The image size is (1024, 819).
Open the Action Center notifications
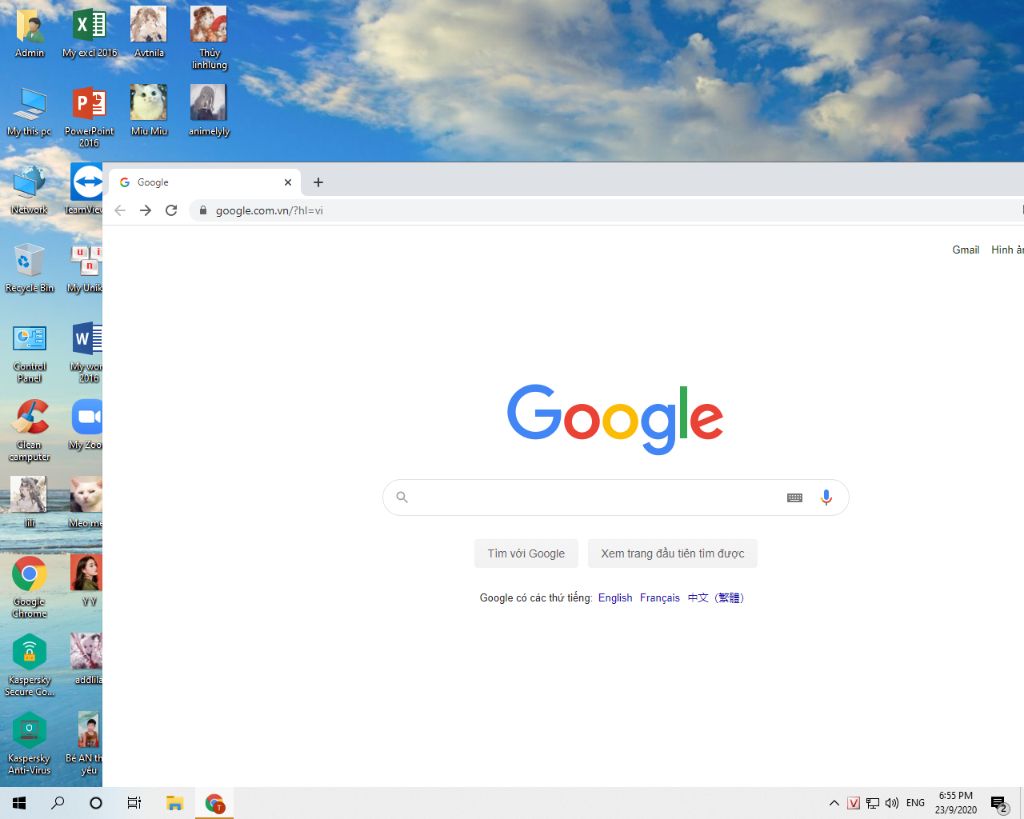(x=999, y=804)
